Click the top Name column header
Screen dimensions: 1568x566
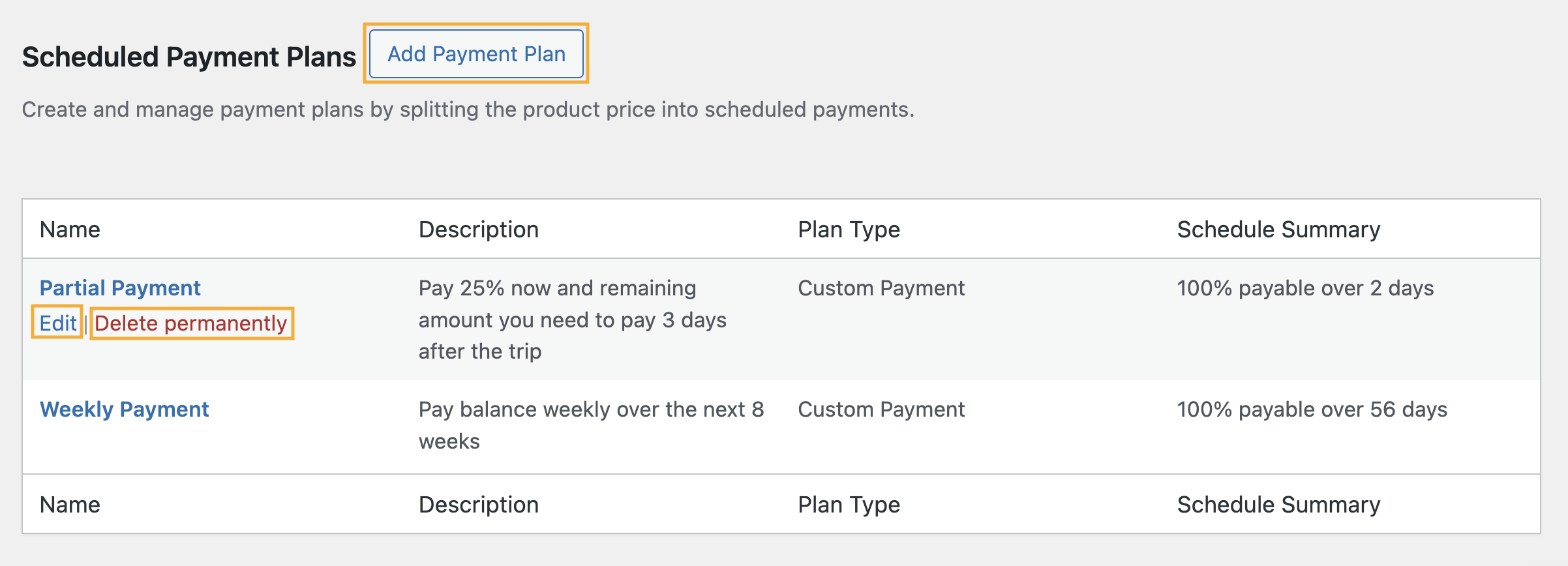(x=70, y=230)
